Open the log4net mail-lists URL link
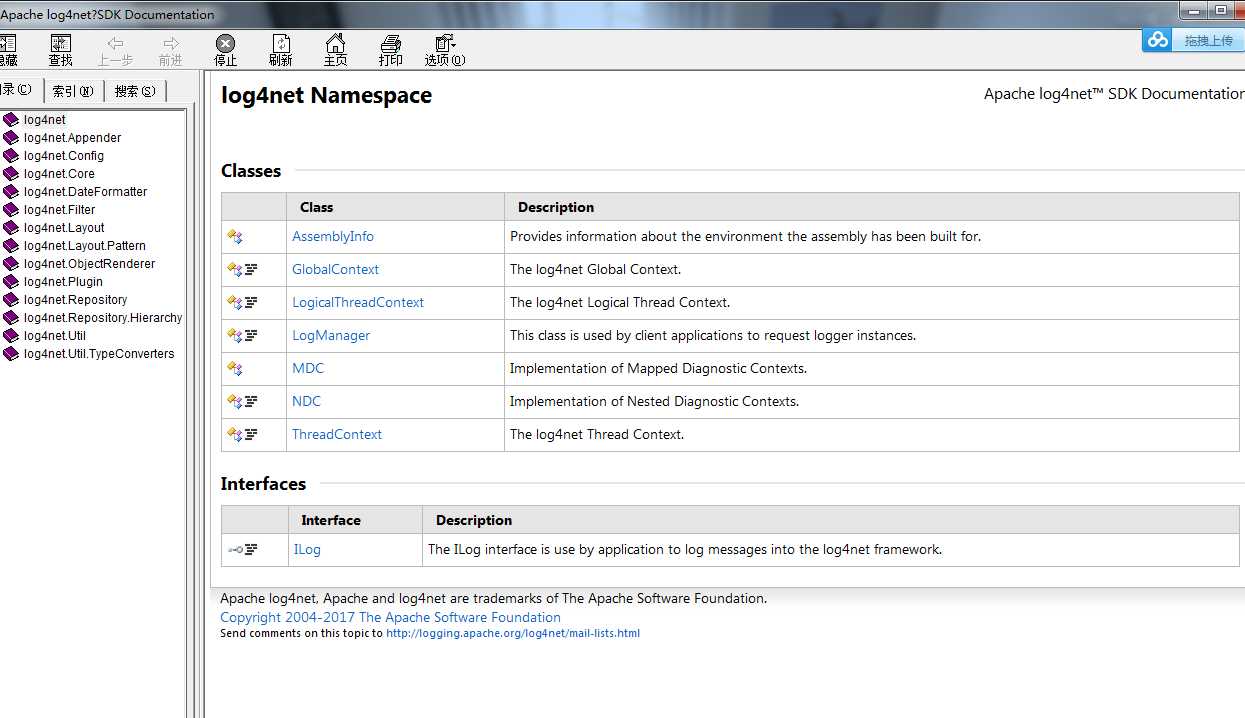 coord(513,633)
